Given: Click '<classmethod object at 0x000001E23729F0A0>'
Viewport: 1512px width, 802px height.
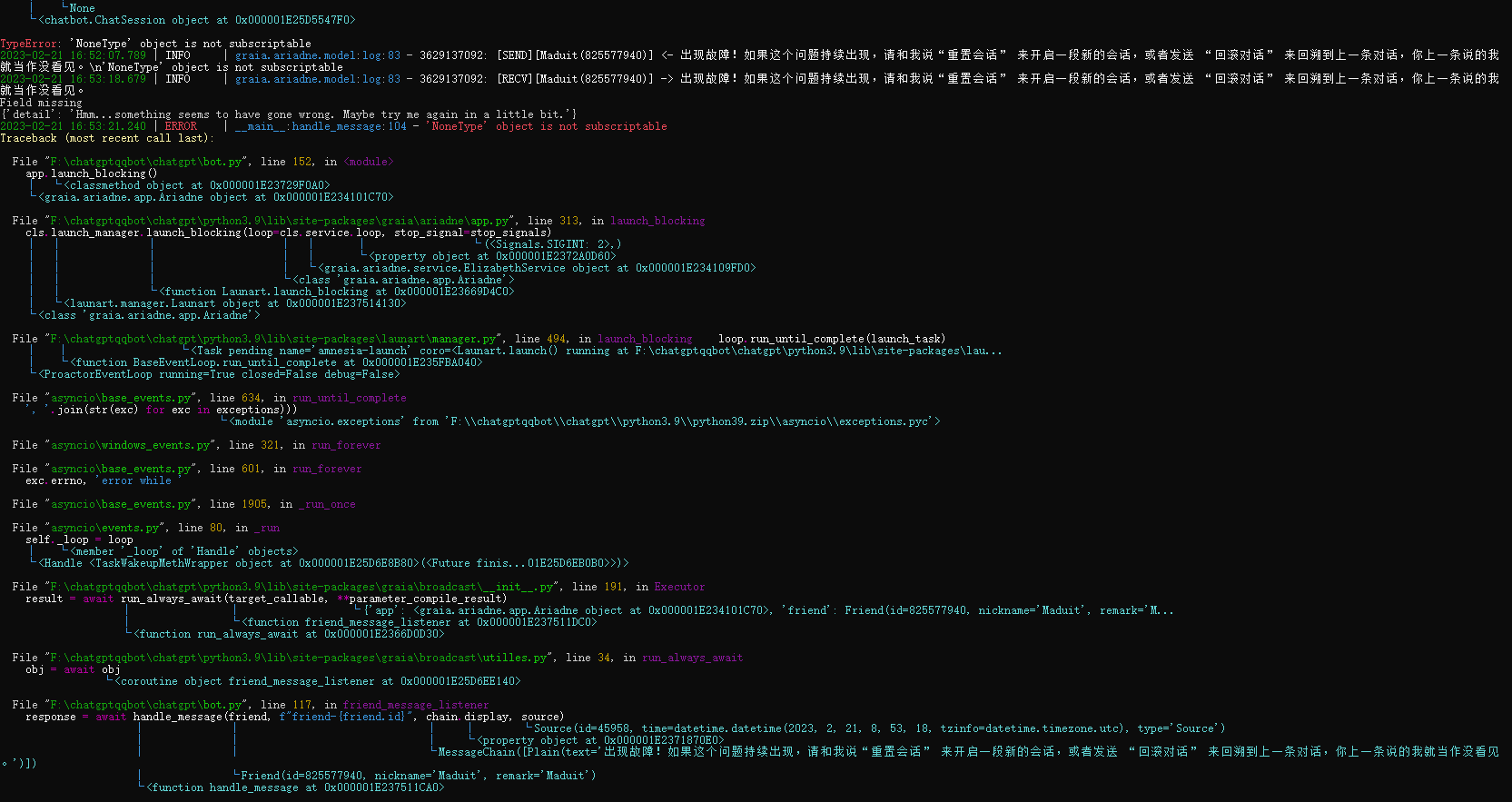Looking at the screenshot, I should pos(197,185).
